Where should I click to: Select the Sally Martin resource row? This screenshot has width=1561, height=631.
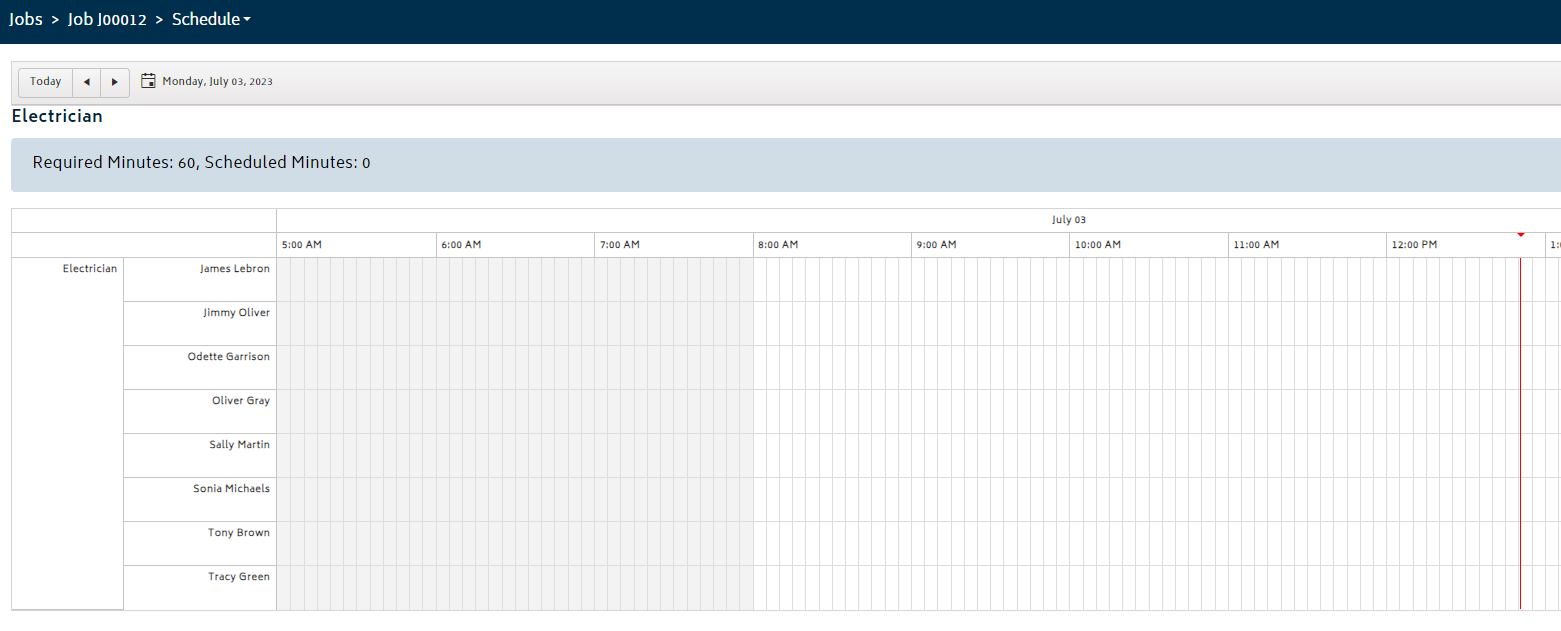click(200, 455)
